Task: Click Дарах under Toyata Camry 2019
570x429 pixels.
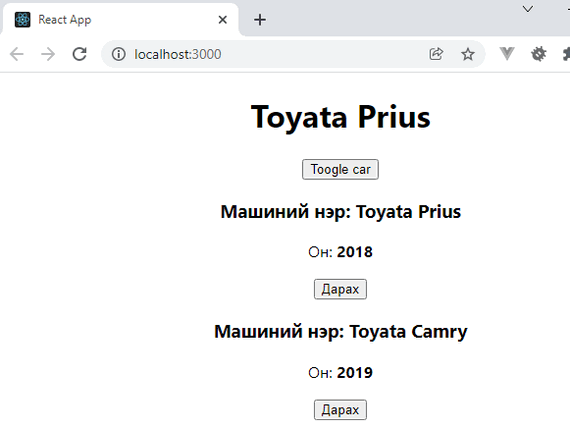Action: (340, 410)
